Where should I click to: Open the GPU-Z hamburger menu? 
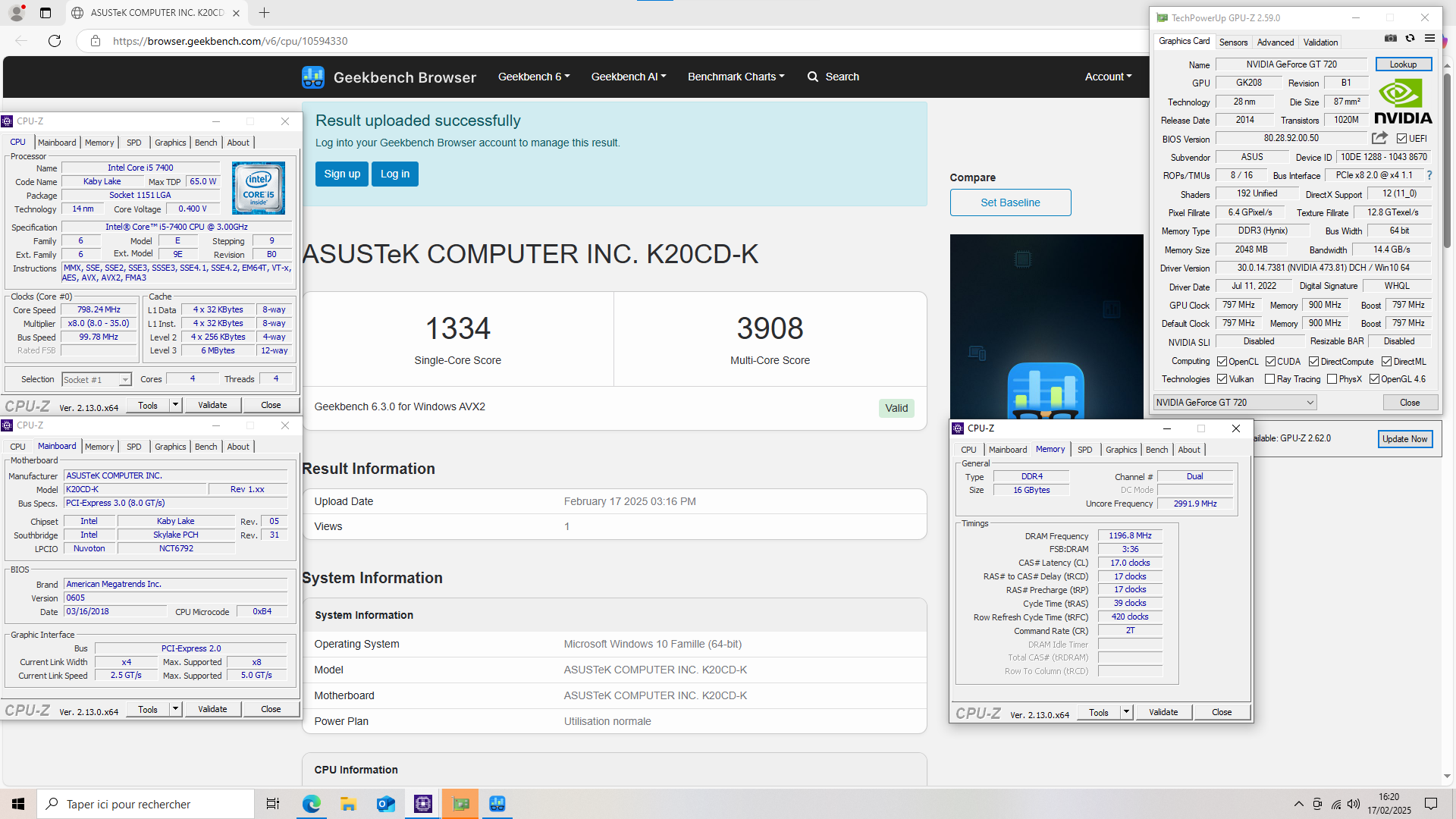(1429, 39)
